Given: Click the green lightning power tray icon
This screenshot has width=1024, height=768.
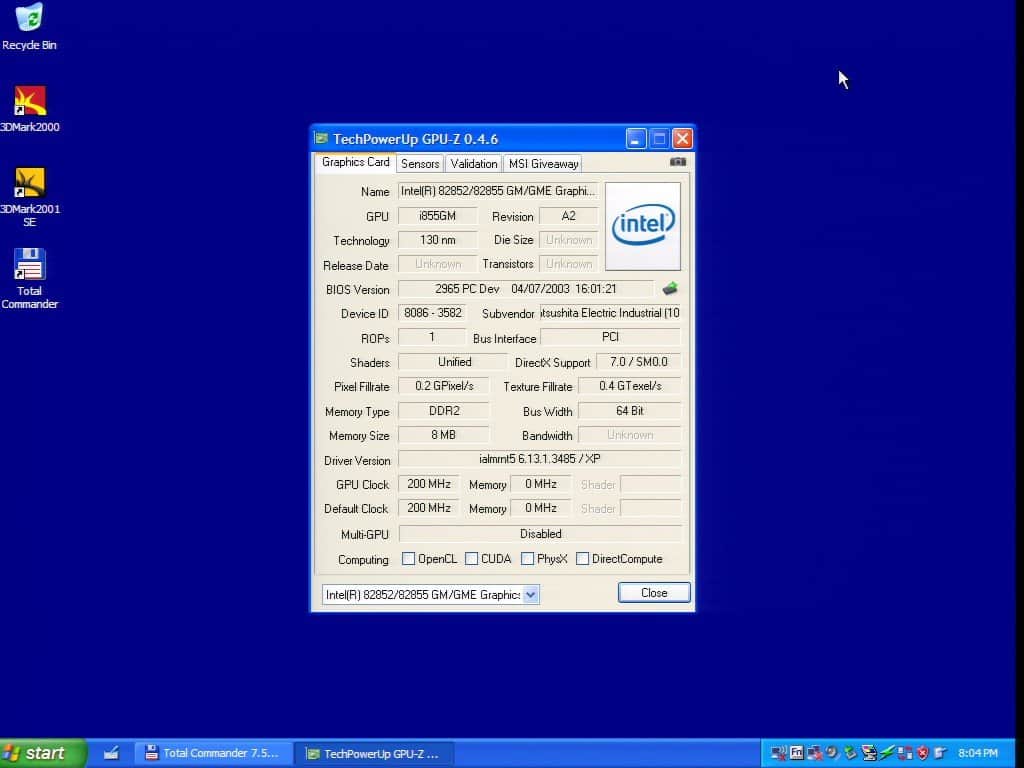Looking at the screenshot, I should click(x=887, y=752).
